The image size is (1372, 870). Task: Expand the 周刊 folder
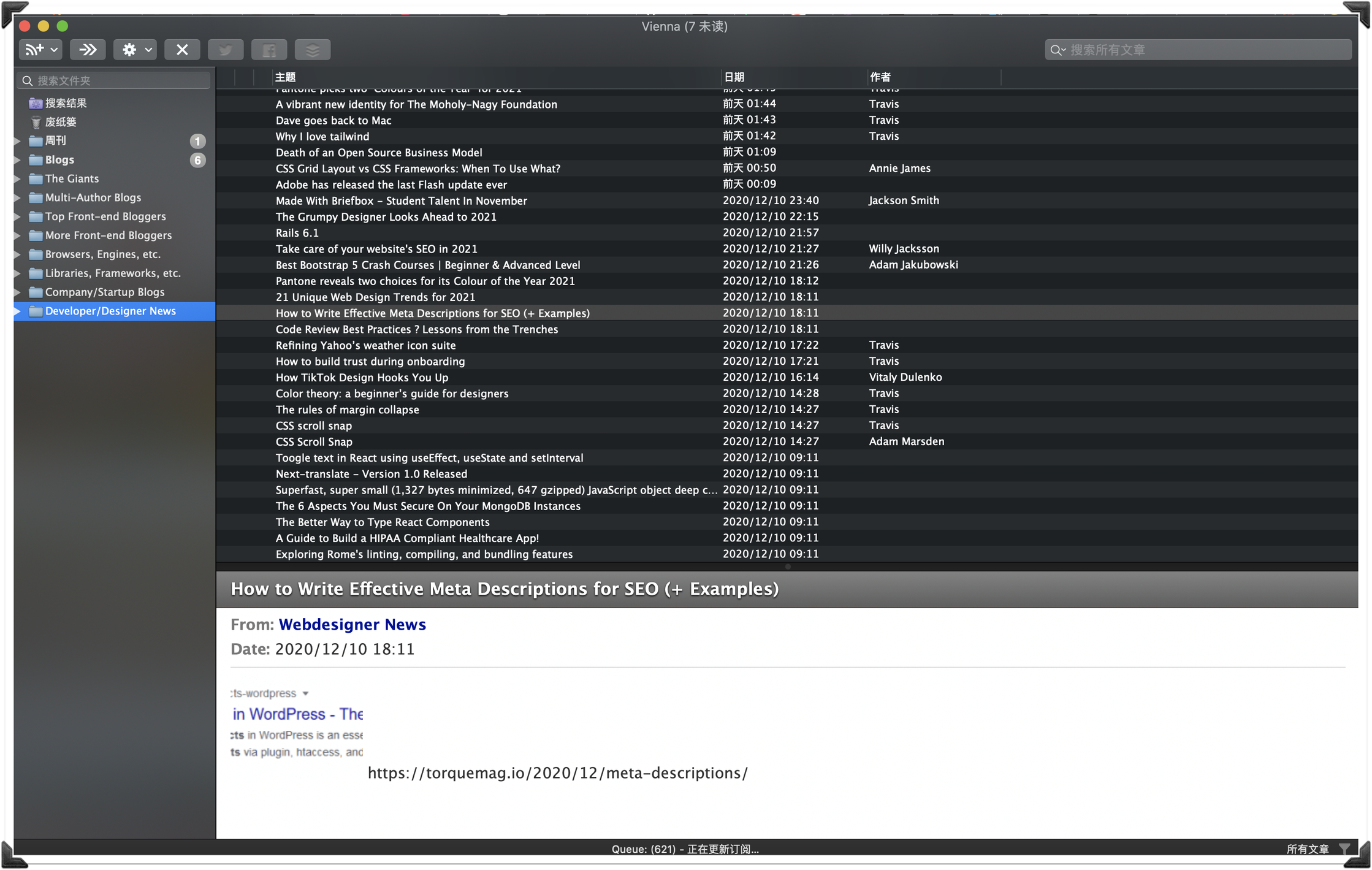coord(18,141)
